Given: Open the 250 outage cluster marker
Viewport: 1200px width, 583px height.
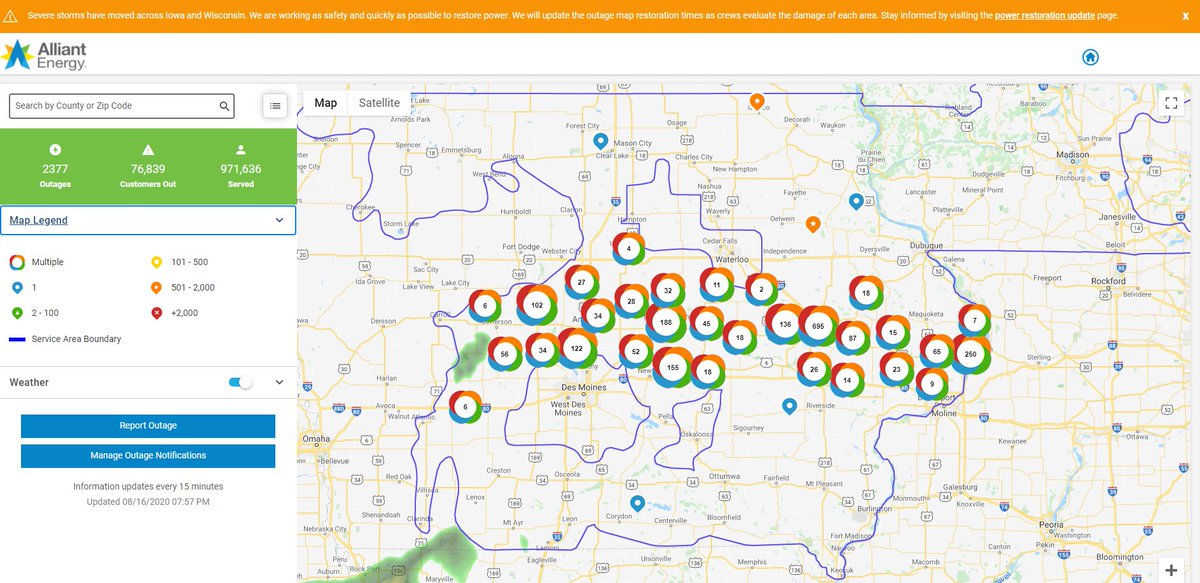Looking at the screenshot, I should click(970, 354).
